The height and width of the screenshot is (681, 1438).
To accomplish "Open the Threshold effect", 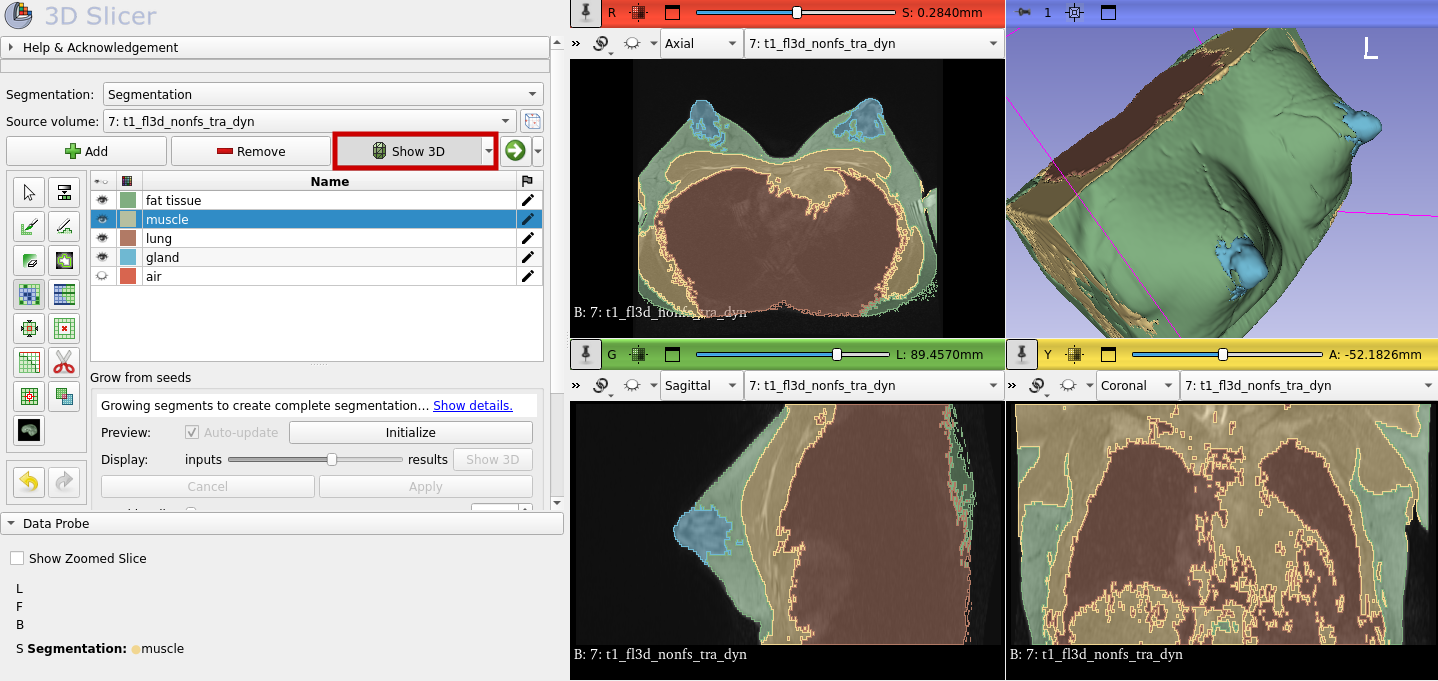I will pyautogui.click(x=64, y=192).
